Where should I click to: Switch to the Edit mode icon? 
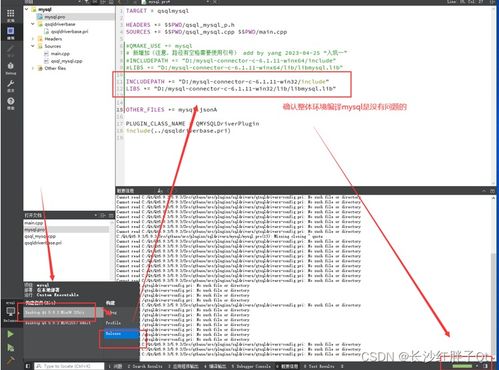(11, 31)
